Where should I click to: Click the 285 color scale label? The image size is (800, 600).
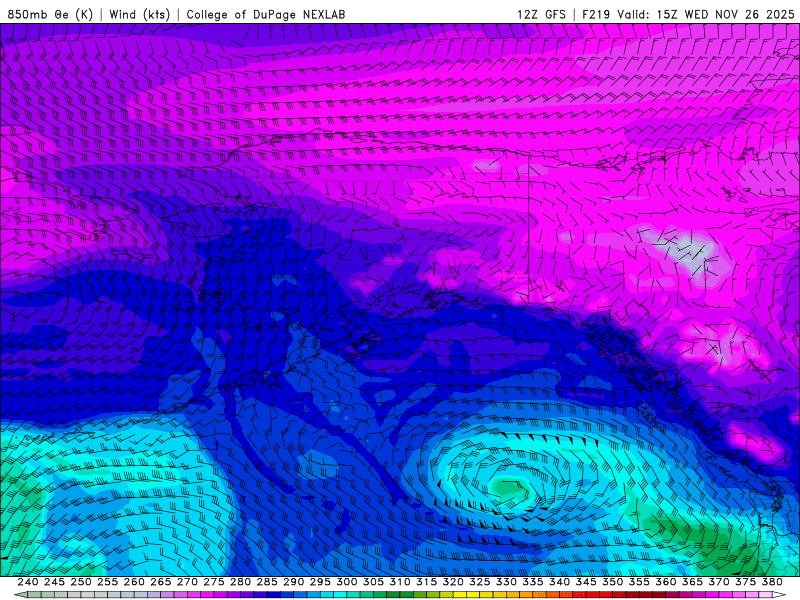(267, 582)
